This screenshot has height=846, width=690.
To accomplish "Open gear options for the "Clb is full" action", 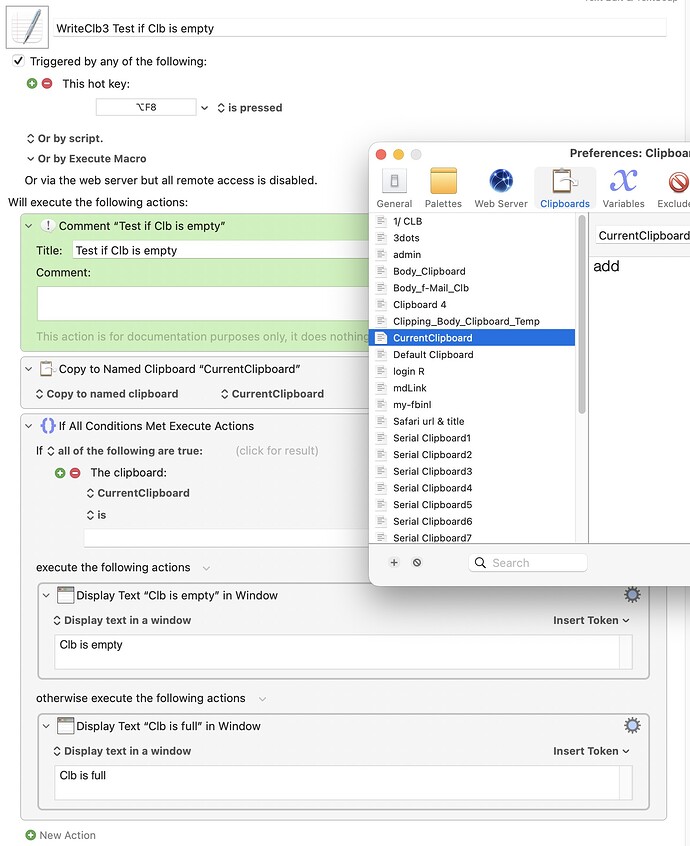I will [x=632, y=725].
